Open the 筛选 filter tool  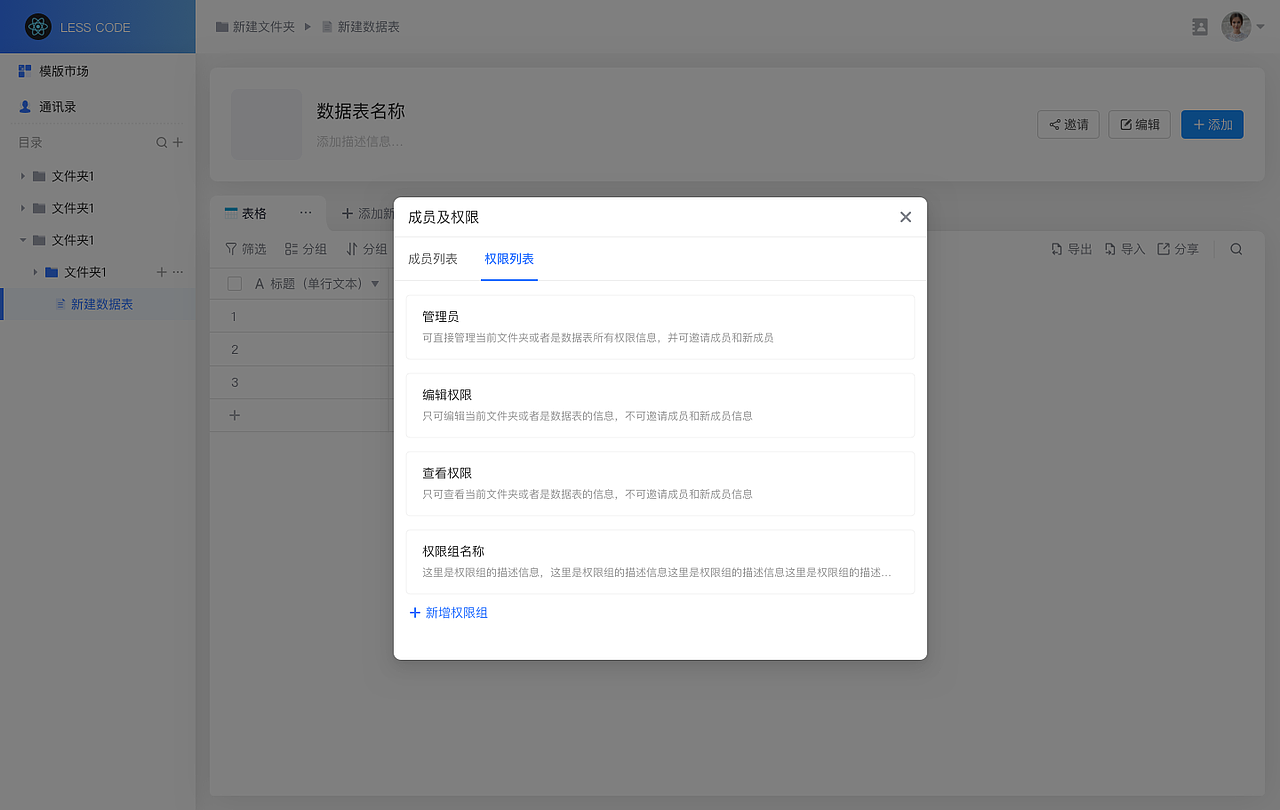click(246, 248)
